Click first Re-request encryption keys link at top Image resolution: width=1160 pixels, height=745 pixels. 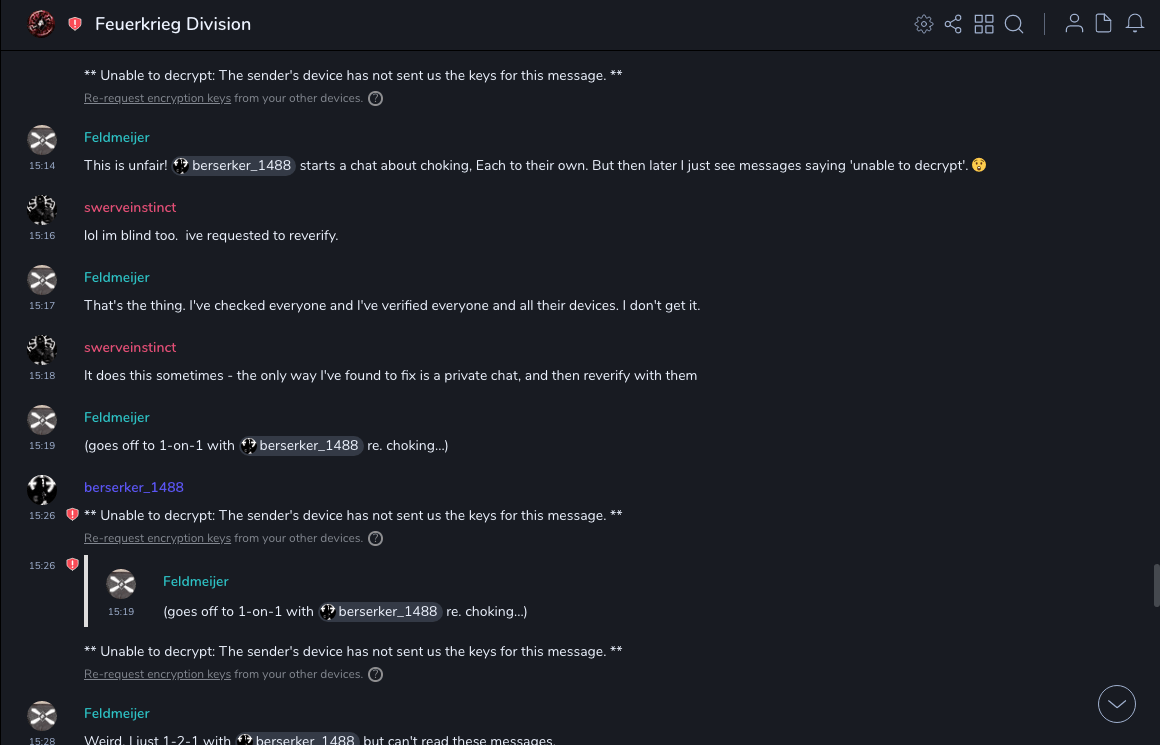157,98
